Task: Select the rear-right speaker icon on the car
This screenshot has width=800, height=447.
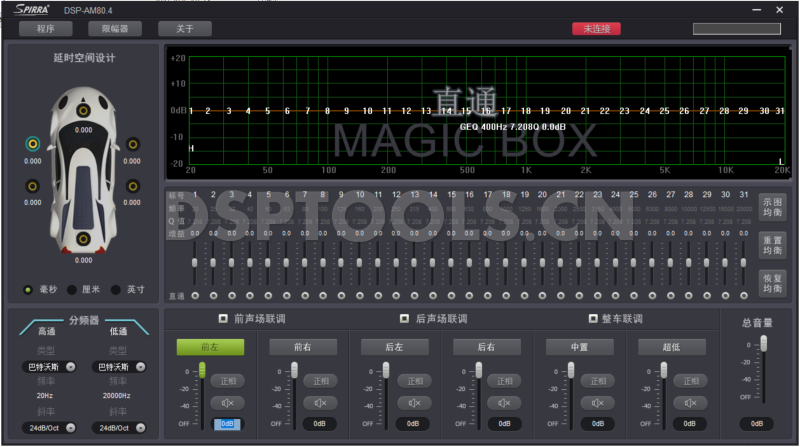Action: 133,186
